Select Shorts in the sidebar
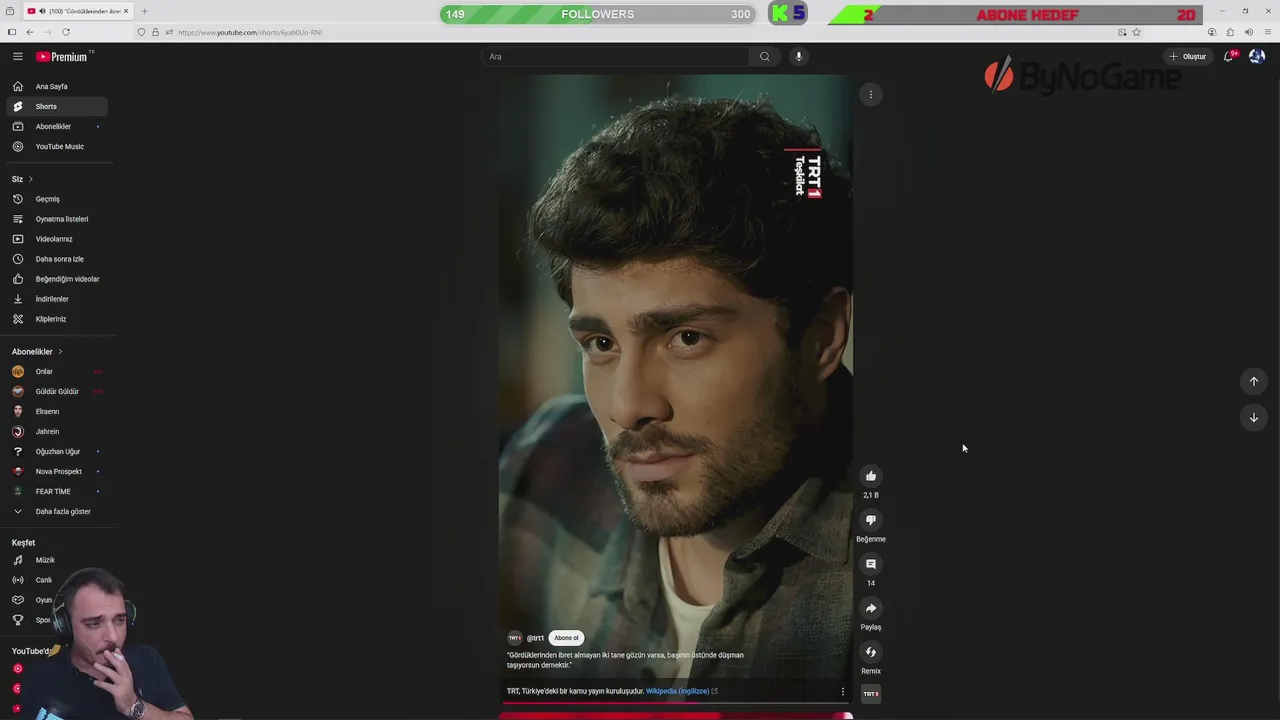Screen dimensions: 1280x720 point(57,107)
